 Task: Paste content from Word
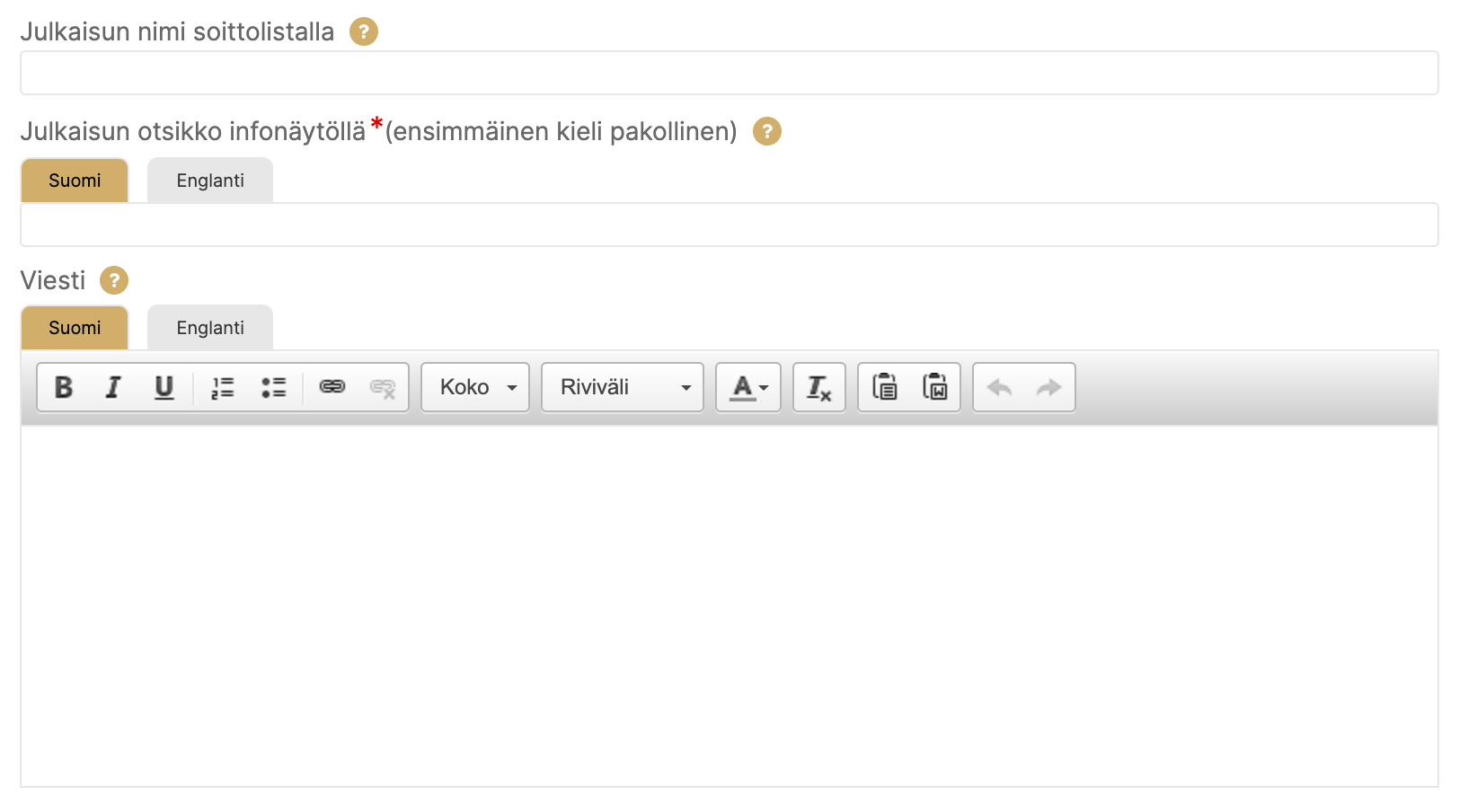pyautogui.click(x=934, y=387)
